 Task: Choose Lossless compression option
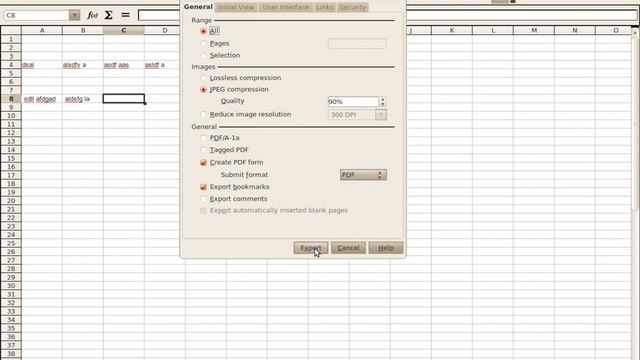[203, 78]
